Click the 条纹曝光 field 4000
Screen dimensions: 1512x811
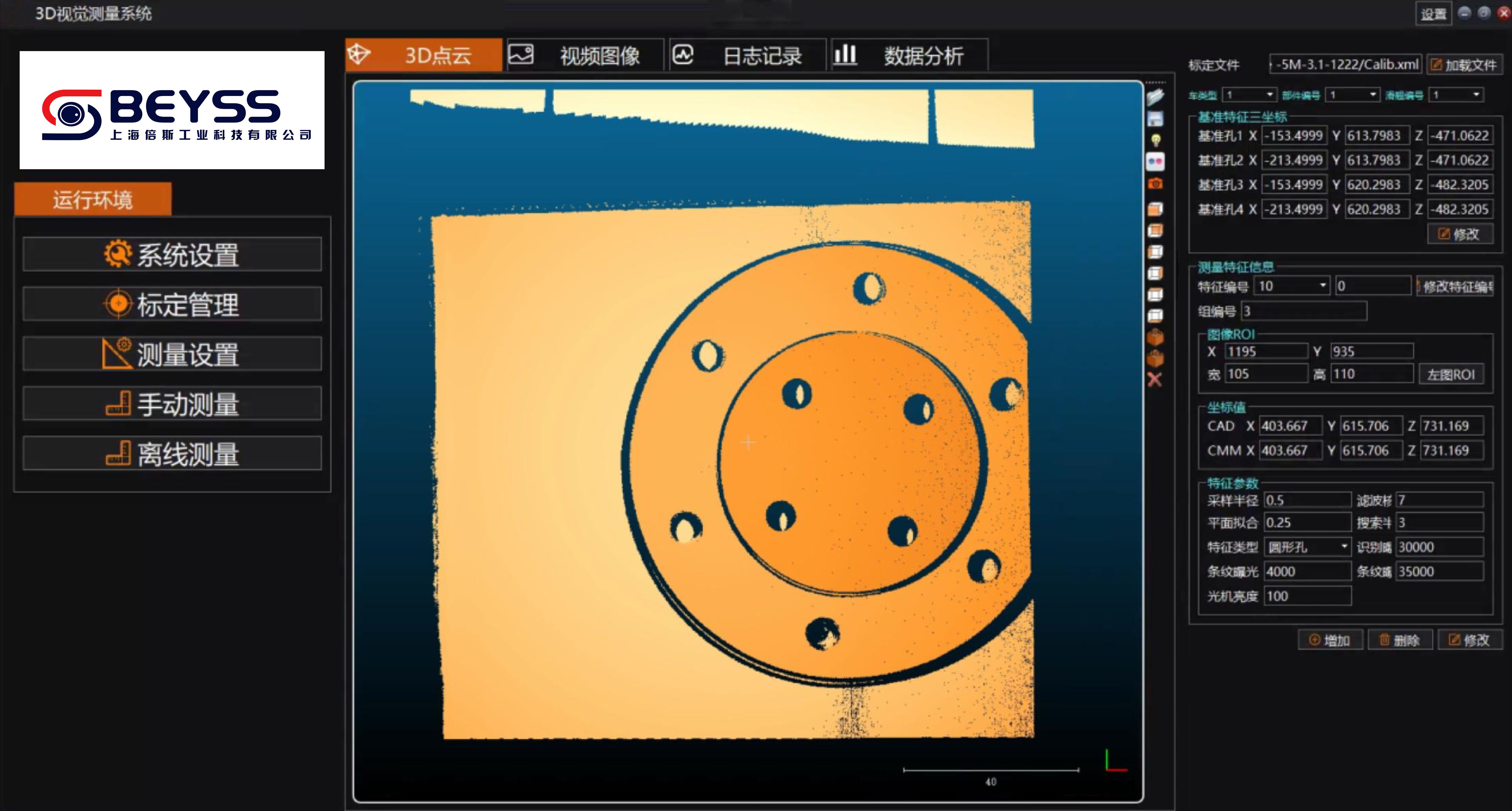tap(1308, 572)
